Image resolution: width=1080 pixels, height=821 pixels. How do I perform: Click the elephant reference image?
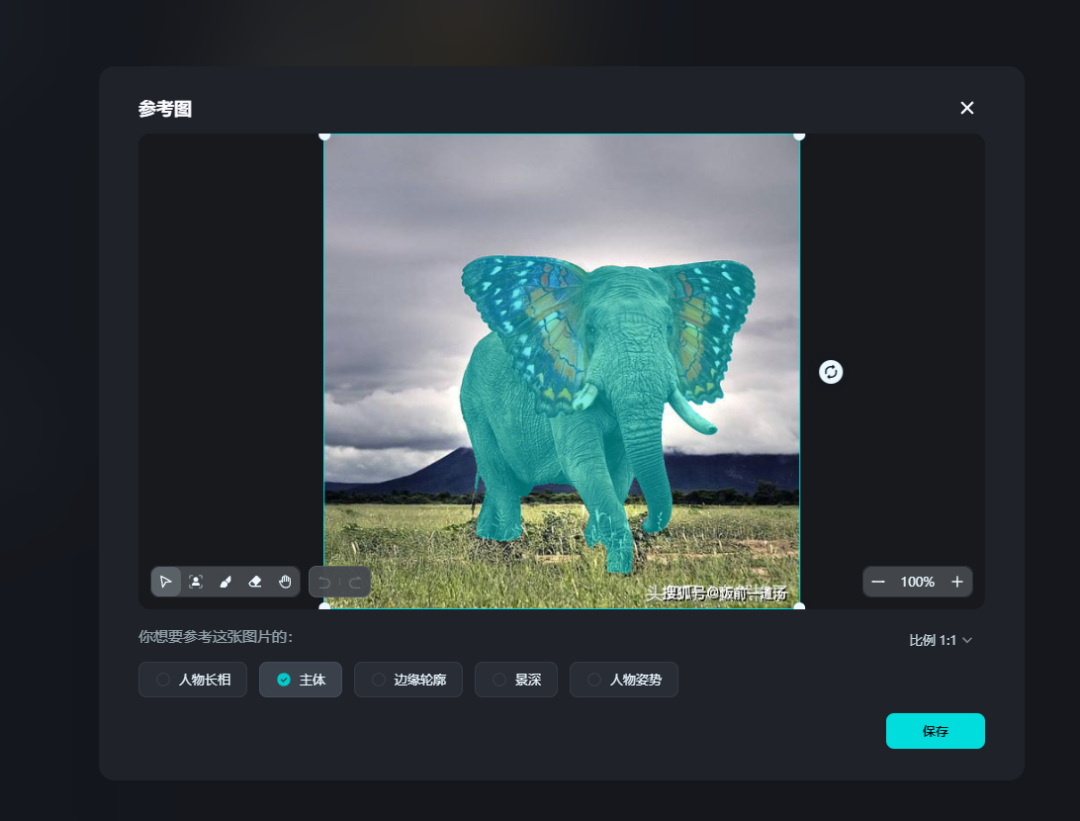click(562, 371)
